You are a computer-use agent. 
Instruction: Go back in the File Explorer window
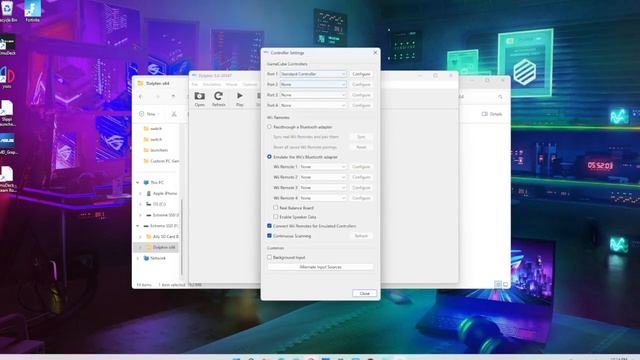(x=141, y=97)
